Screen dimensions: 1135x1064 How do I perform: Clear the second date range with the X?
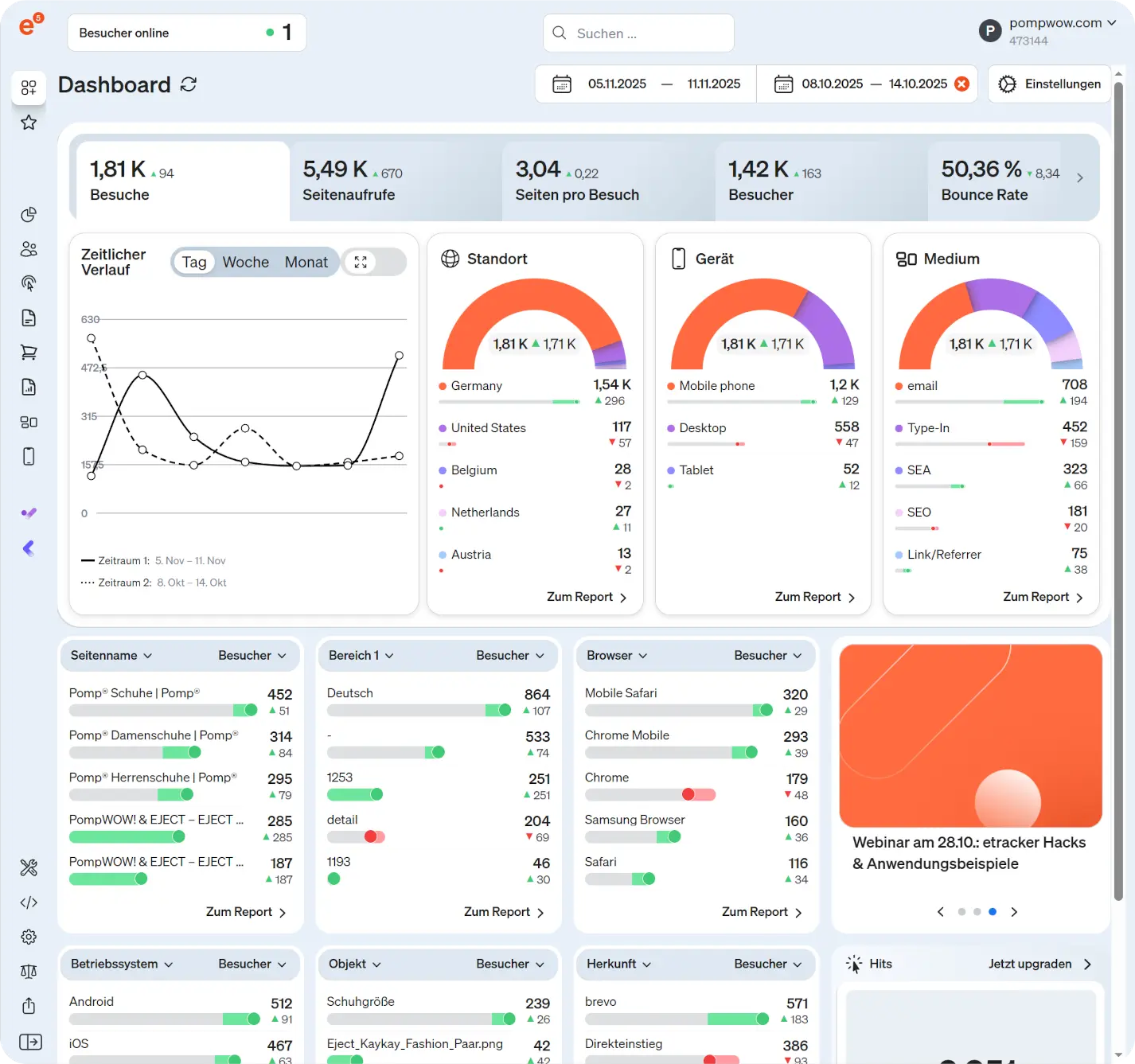tap(961, 83)
